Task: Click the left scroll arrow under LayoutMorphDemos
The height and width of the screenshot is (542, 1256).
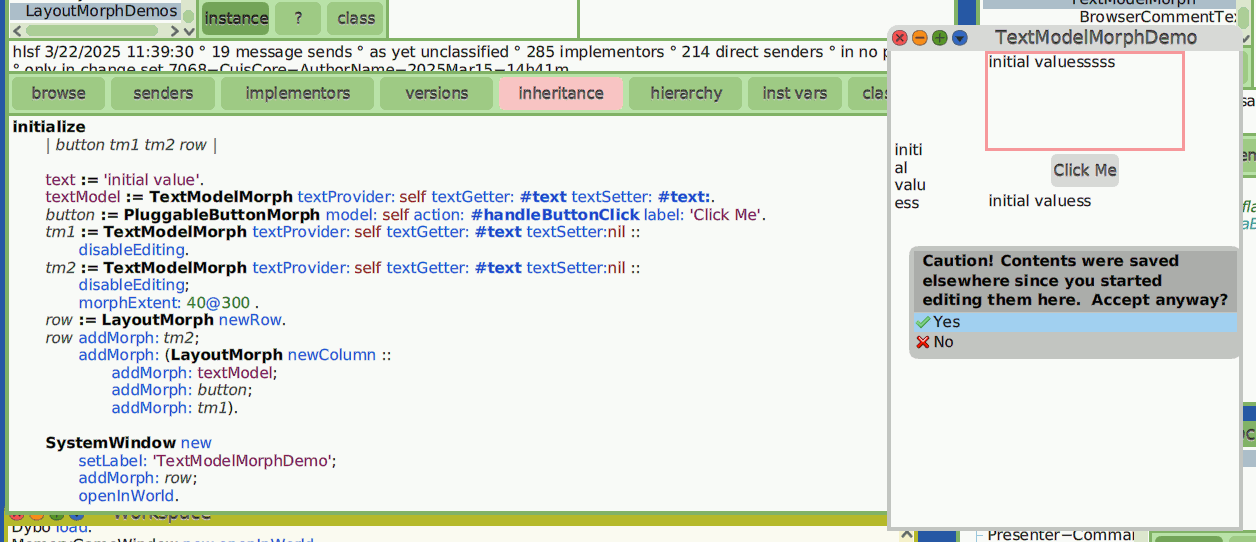Action: tap(15, 31)
